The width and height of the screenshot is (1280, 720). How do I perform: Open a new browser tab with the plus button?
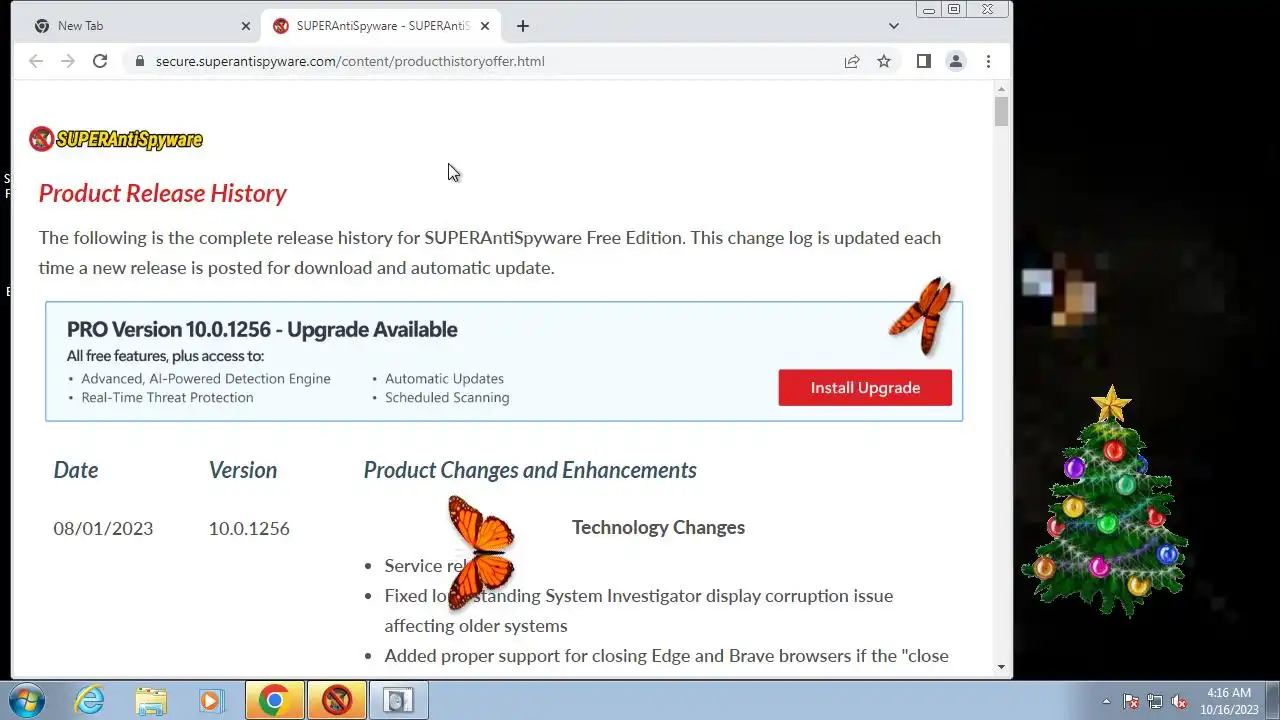tap(523, 26)
